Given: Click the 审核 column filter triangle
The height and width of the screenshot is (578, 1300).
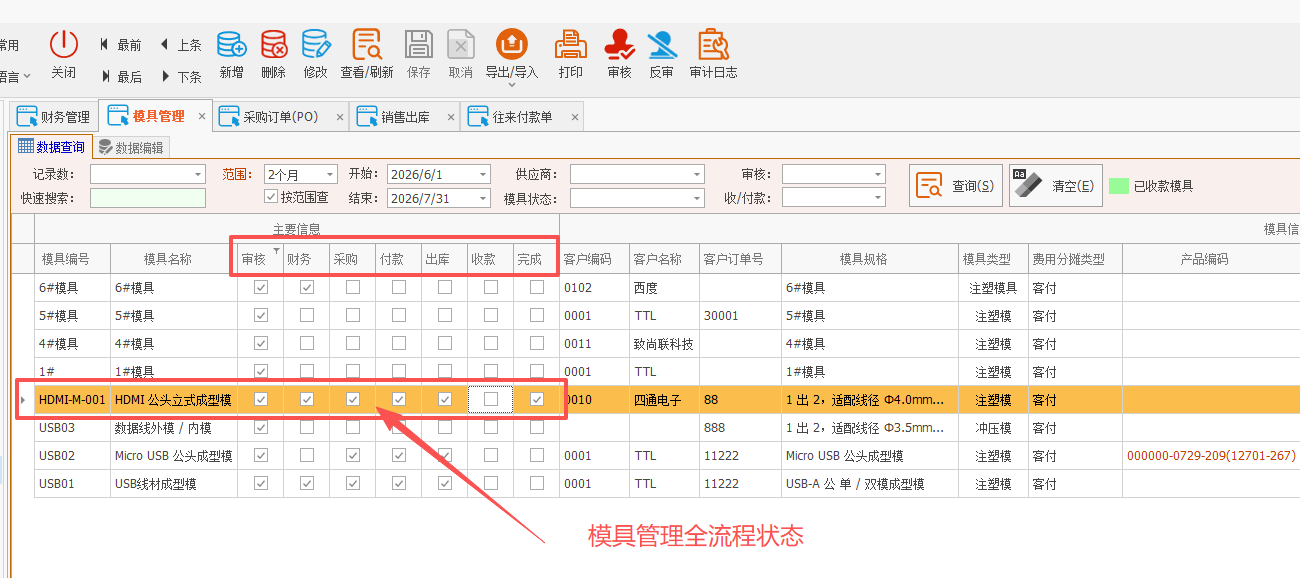Looking at the screenshot, I should pyautogui.click(x=277, y=250).
